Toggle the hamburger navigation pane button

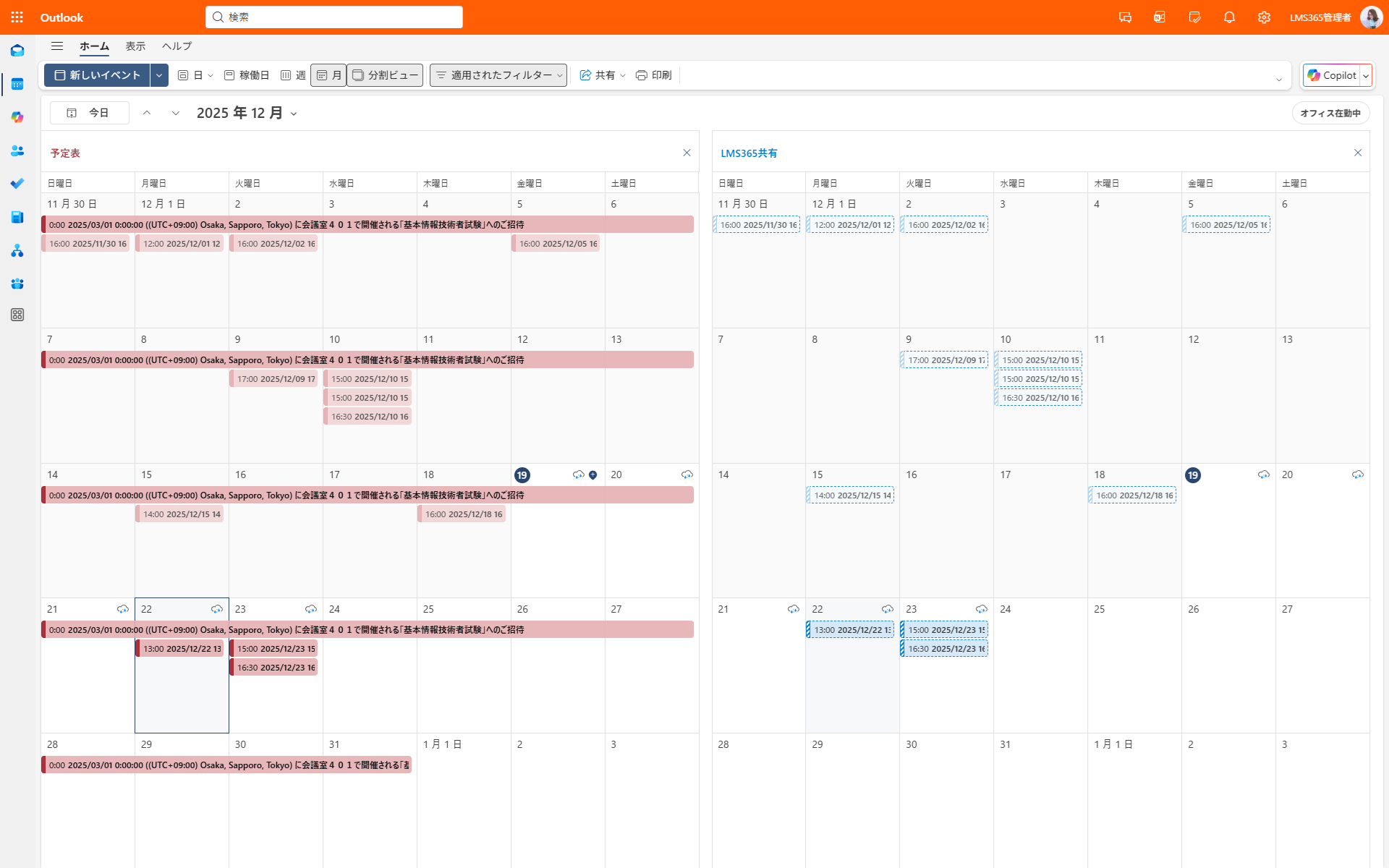(57, 46)
